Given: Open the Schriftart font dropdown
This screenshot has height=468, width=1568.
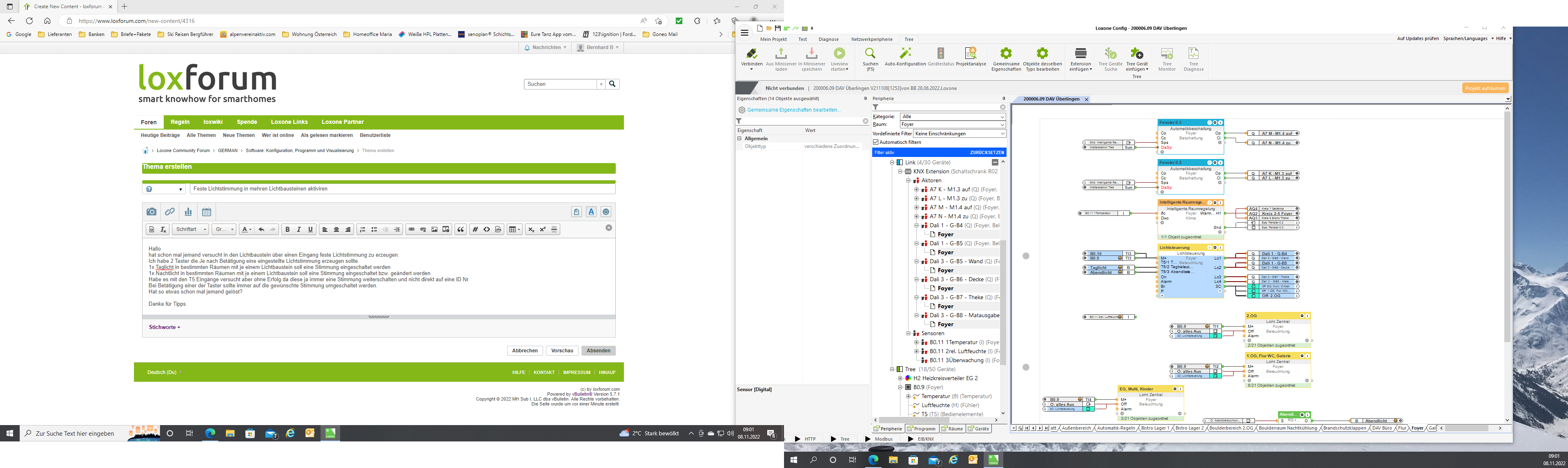Looking at the screenshot, I should [x=191, y=230].
